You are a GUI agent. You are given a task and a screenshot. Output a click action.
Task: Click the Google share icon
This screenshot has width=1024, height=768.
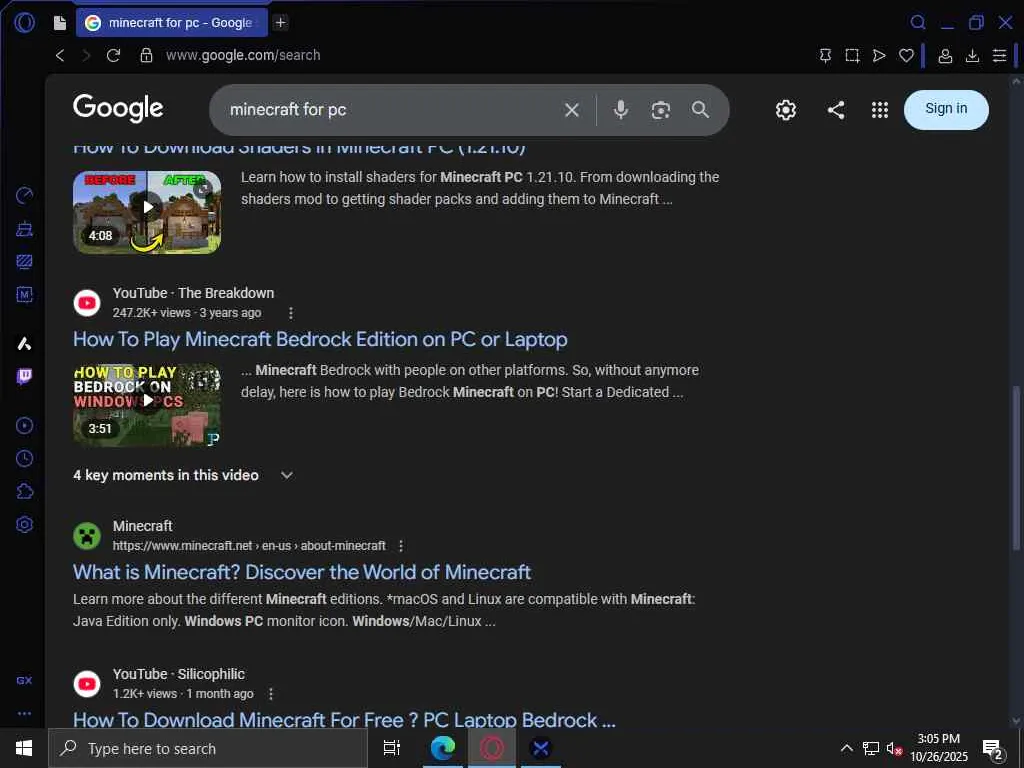tap(836, 110)
